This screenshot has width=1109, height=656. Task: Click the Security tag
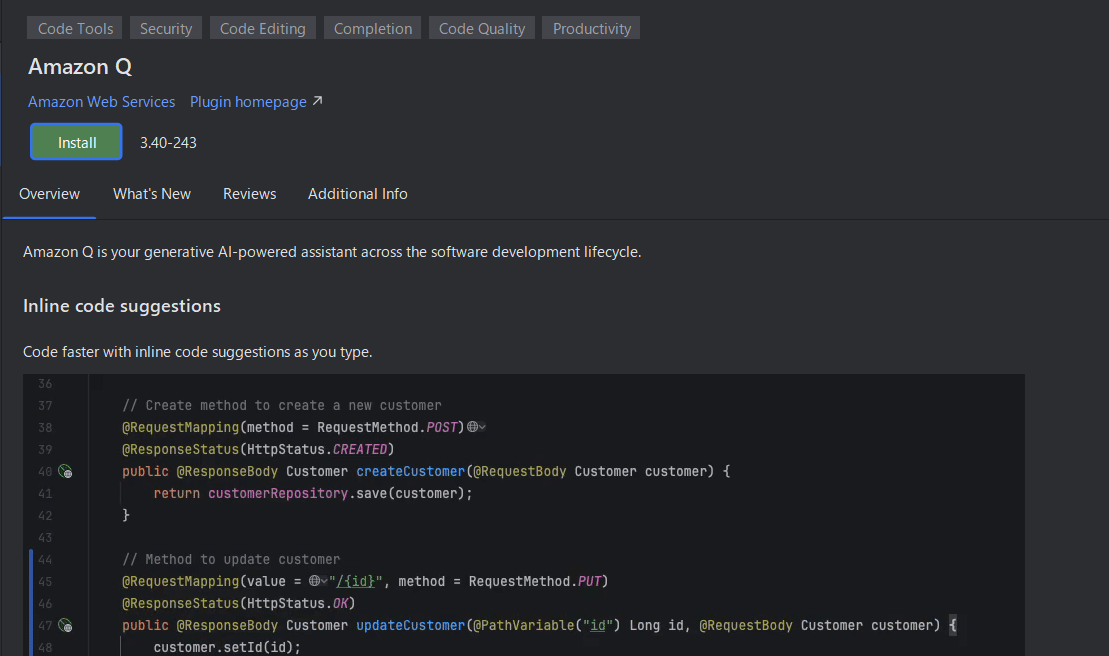pyautogui.click(x=166, y=28)
